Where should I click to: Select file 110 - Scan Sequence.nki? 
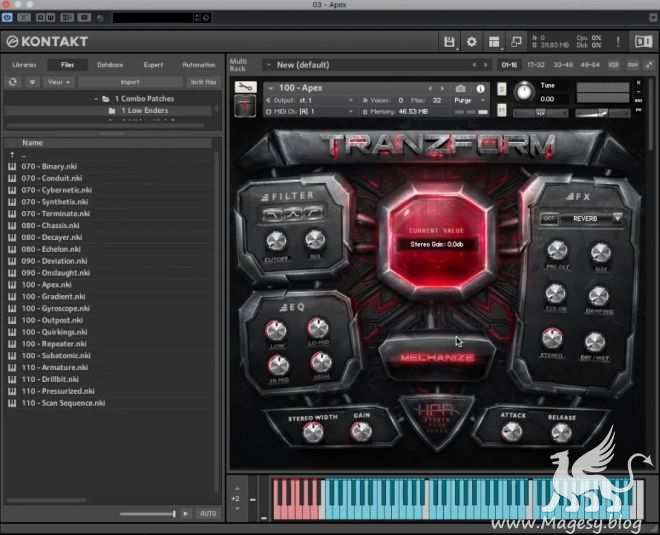[63, 403]
